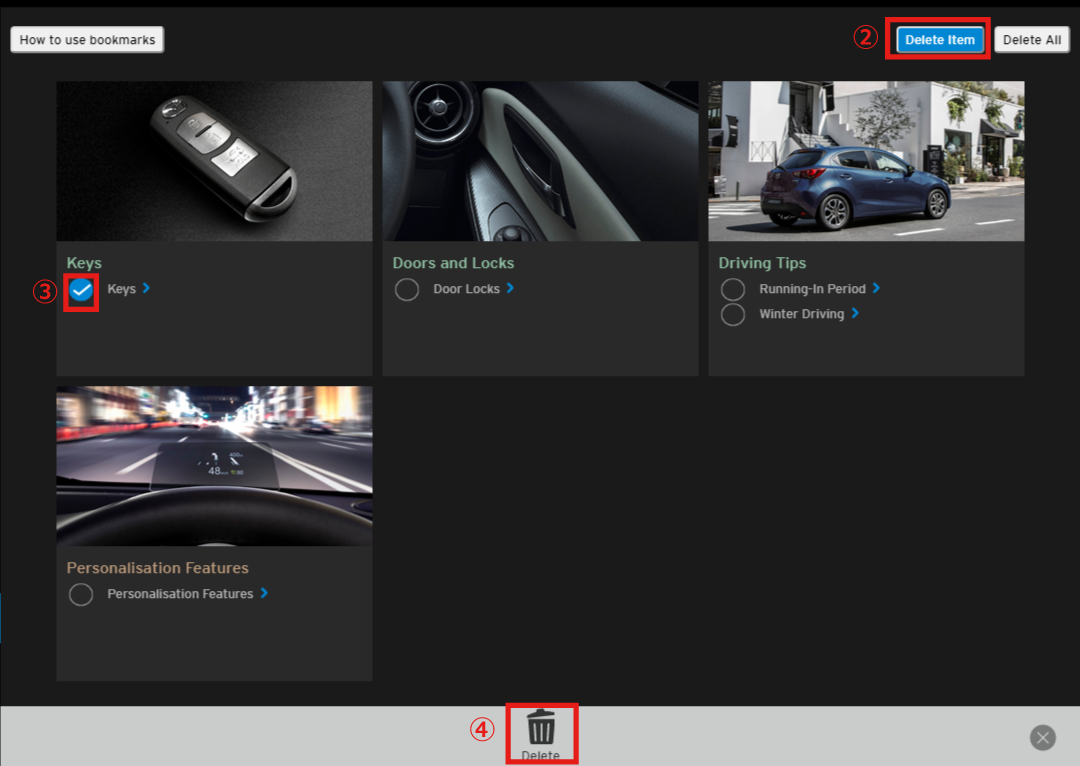1080x766 pixels.
Task: Click the trash can Delete icon
Action: point(541,727)
